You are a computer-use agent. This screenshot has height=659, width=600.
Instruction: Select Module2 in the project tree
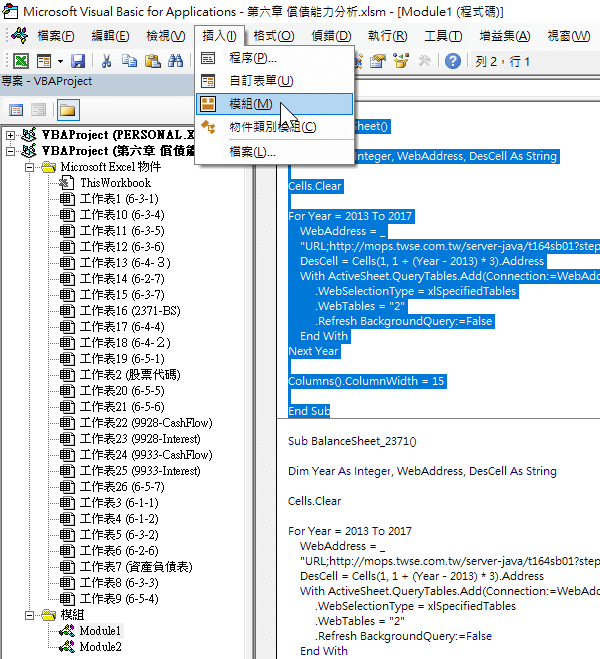pos(100,646)
